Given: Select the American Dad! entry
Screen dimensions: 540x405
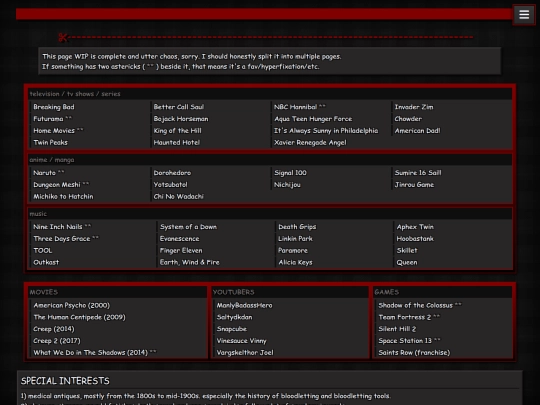Looking at the screenshot, I should [x=417, y=131].
